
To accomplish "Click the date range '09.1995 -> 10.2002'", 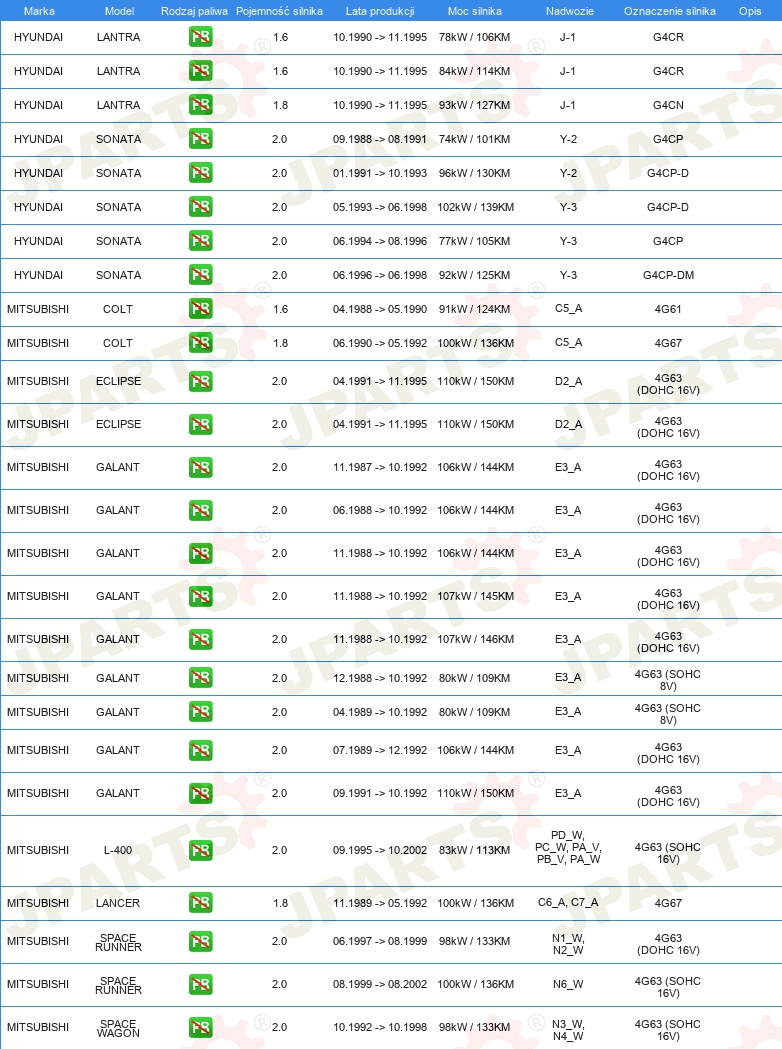I will 380,850.
